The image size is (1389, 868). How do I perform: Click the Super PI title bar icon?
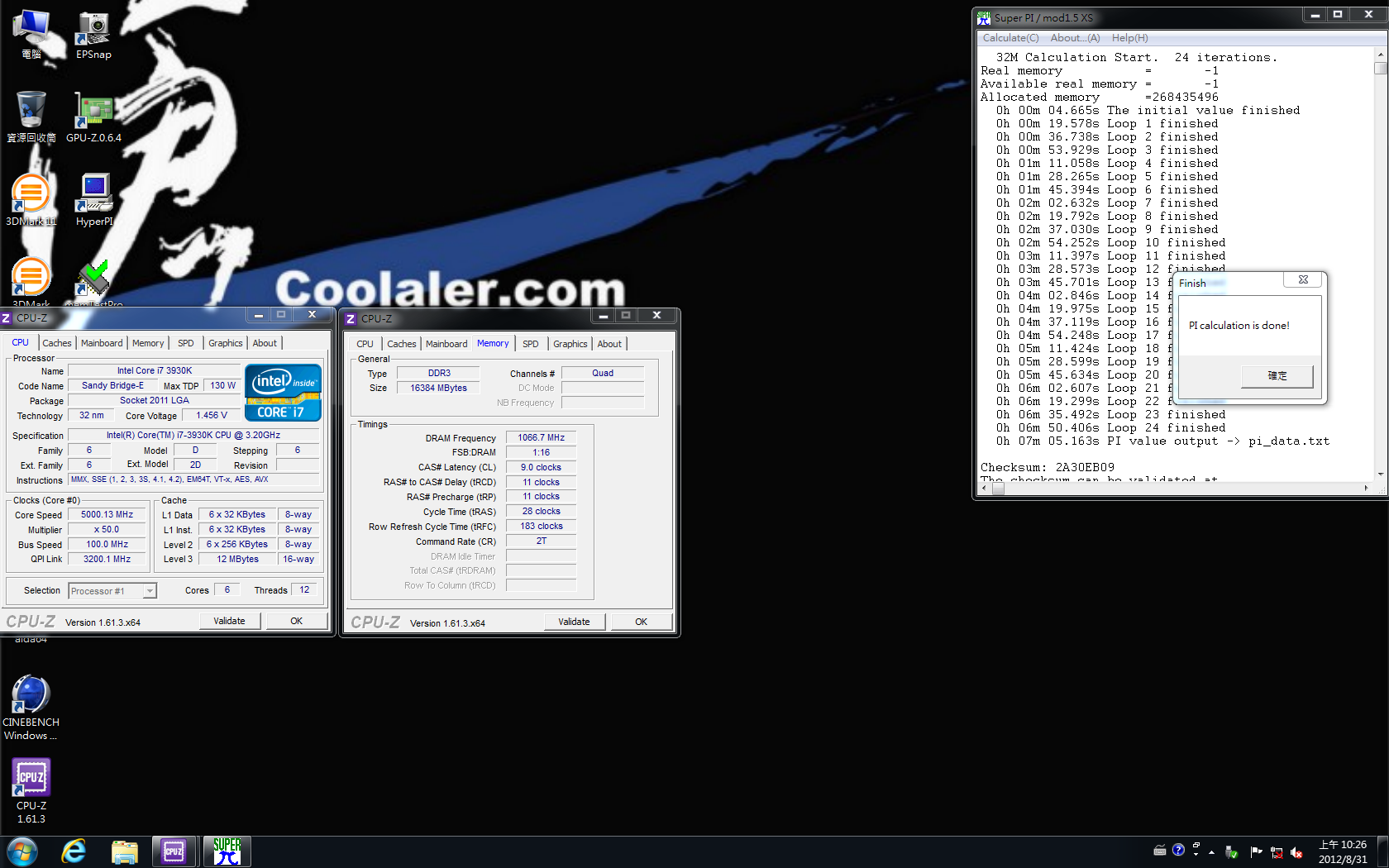click(x=984, y=17)
